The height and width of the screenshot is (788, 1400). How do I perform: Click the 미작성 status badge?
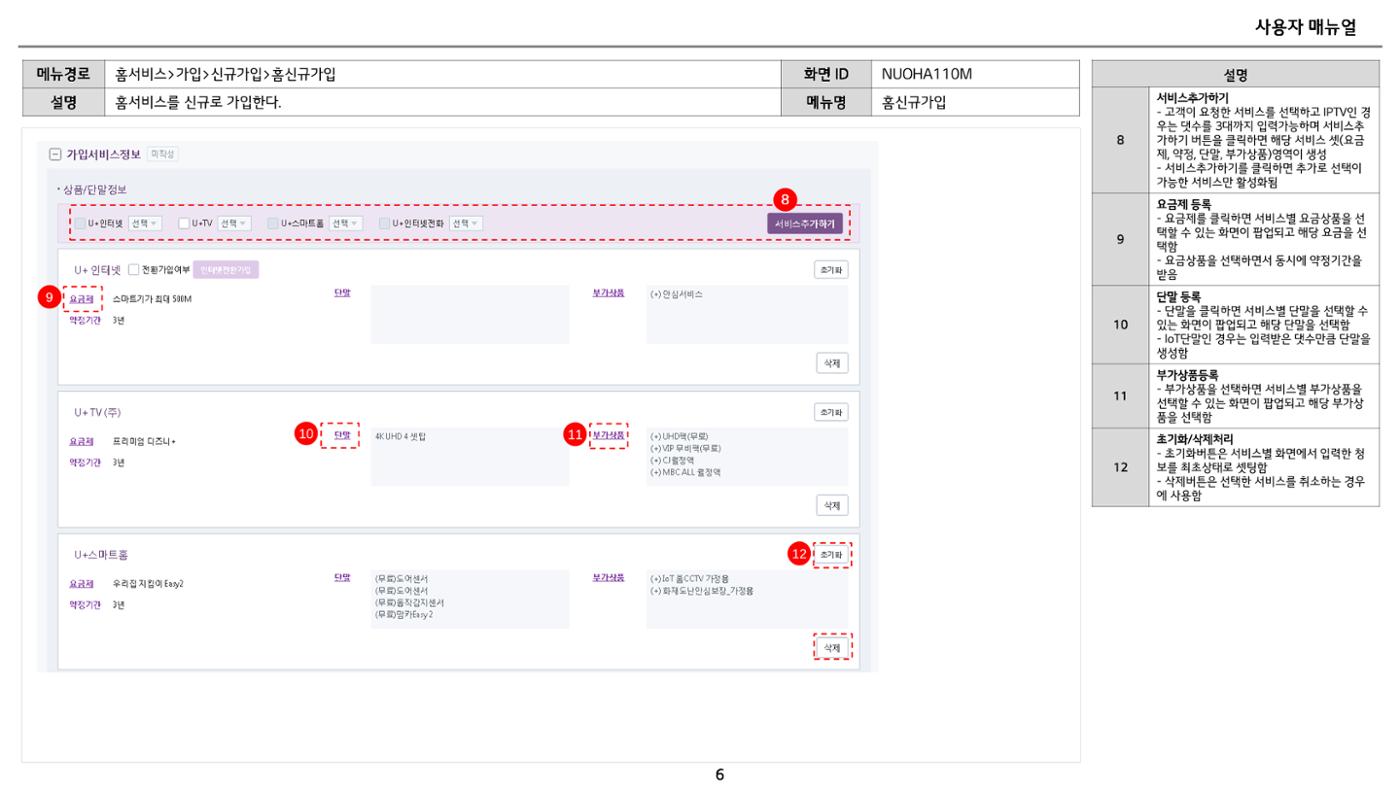tap(161, 154)
